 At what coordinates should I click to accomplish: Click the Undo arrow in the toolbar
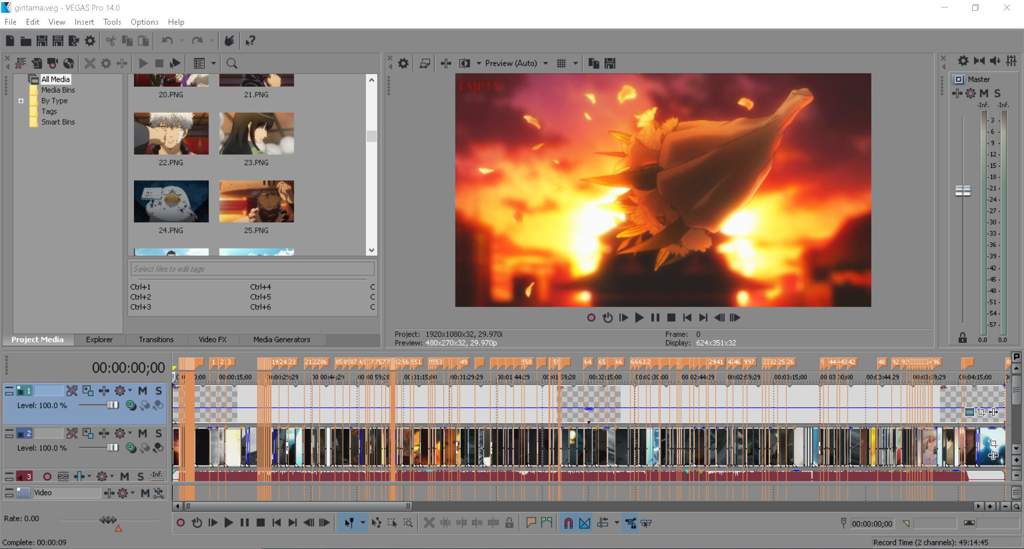point(167,41)
